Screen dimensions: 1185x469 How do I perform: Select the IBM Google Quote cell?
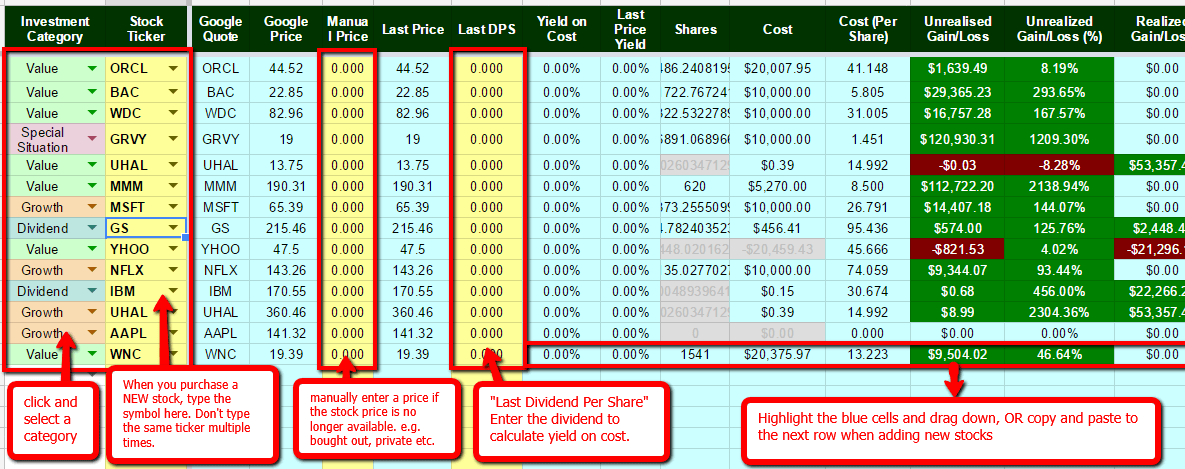tap(221, 292)
